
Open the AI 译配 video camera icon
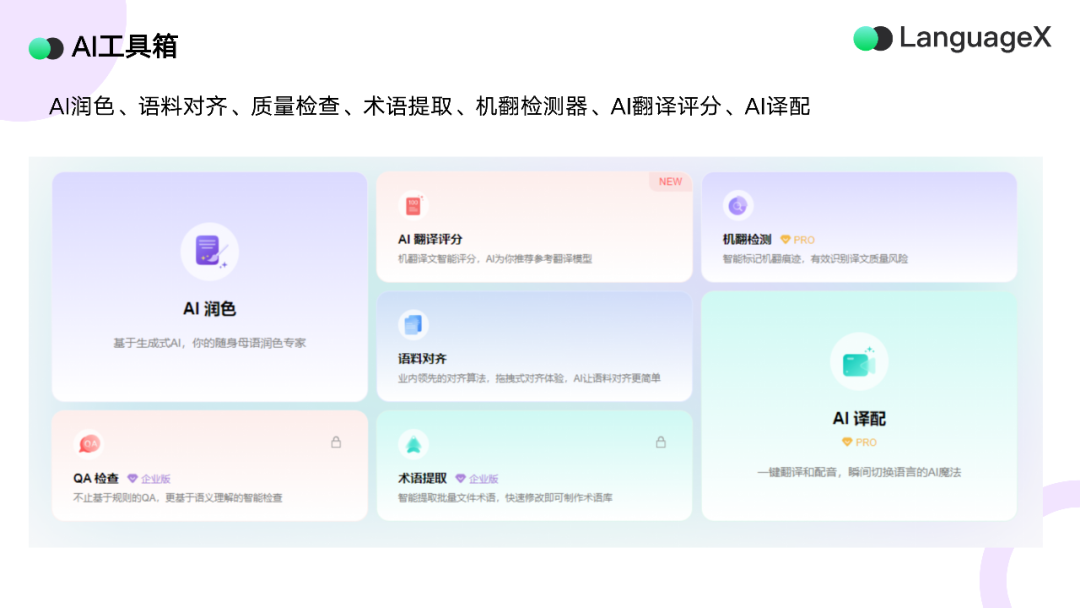[858, 362]
